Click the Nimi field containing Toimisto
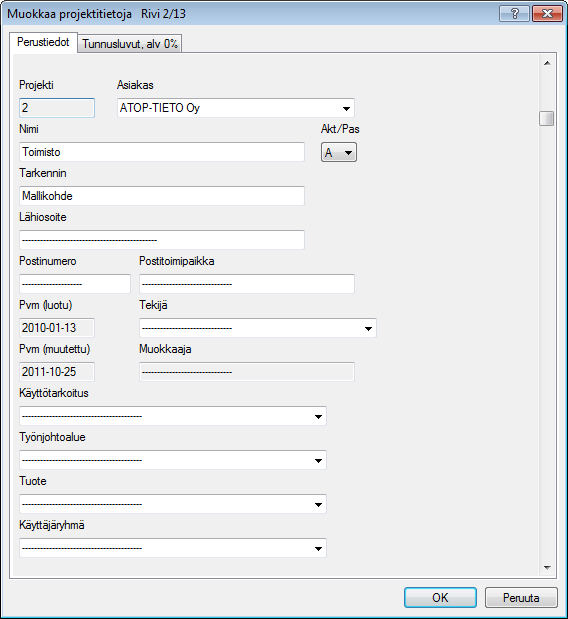 [x=162, y=152]
